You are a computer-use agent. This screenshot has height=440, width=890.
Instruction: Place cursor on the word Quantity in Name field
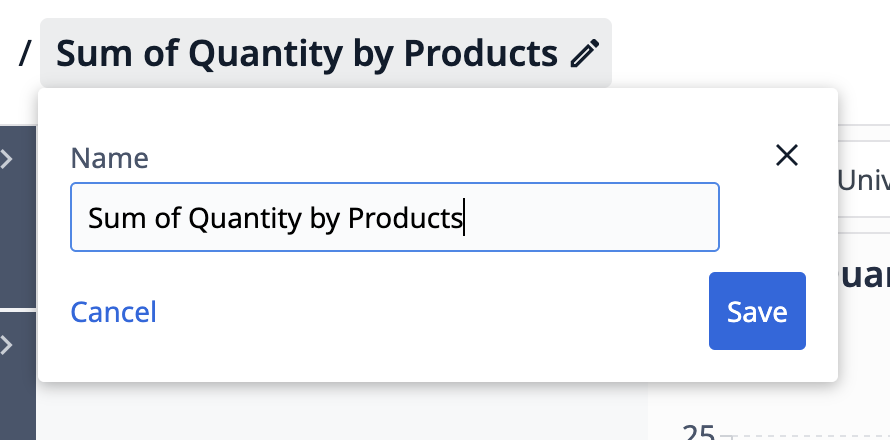[x=245, y=219]
